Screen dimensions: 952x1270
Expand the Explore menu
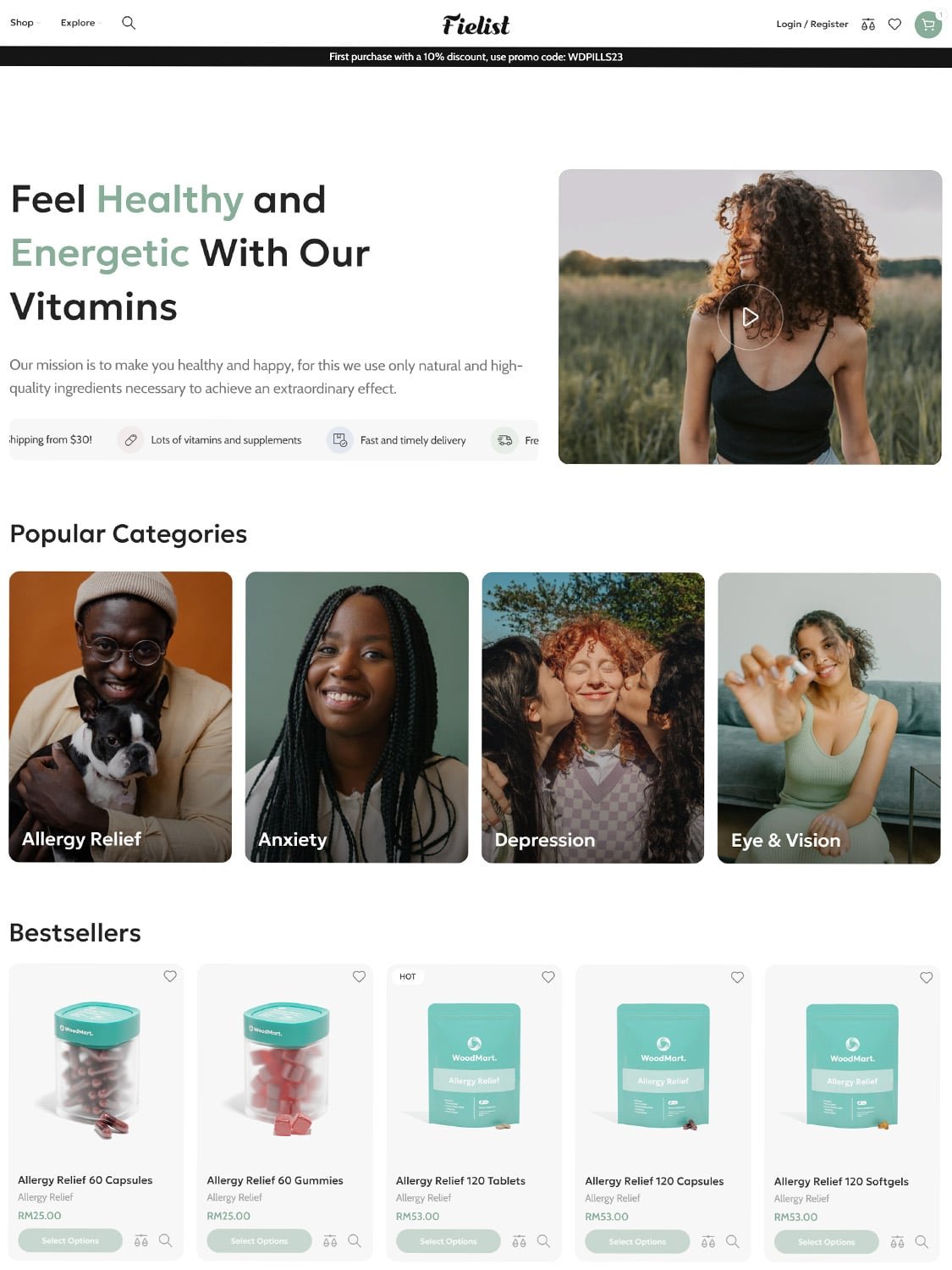[x=80, y=23]
